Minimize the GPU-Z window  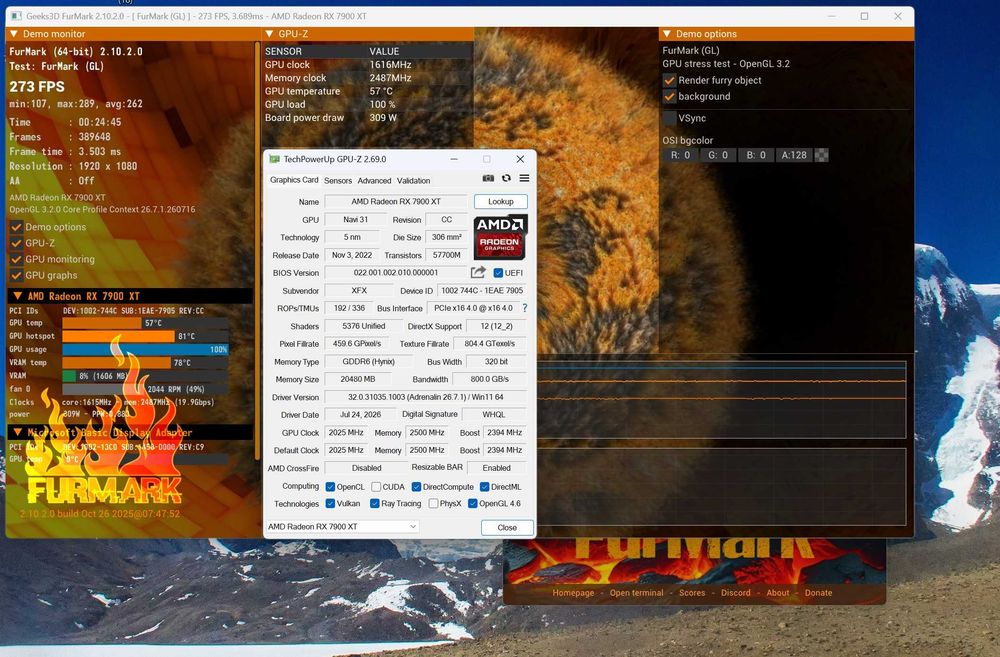click(453, 159)
